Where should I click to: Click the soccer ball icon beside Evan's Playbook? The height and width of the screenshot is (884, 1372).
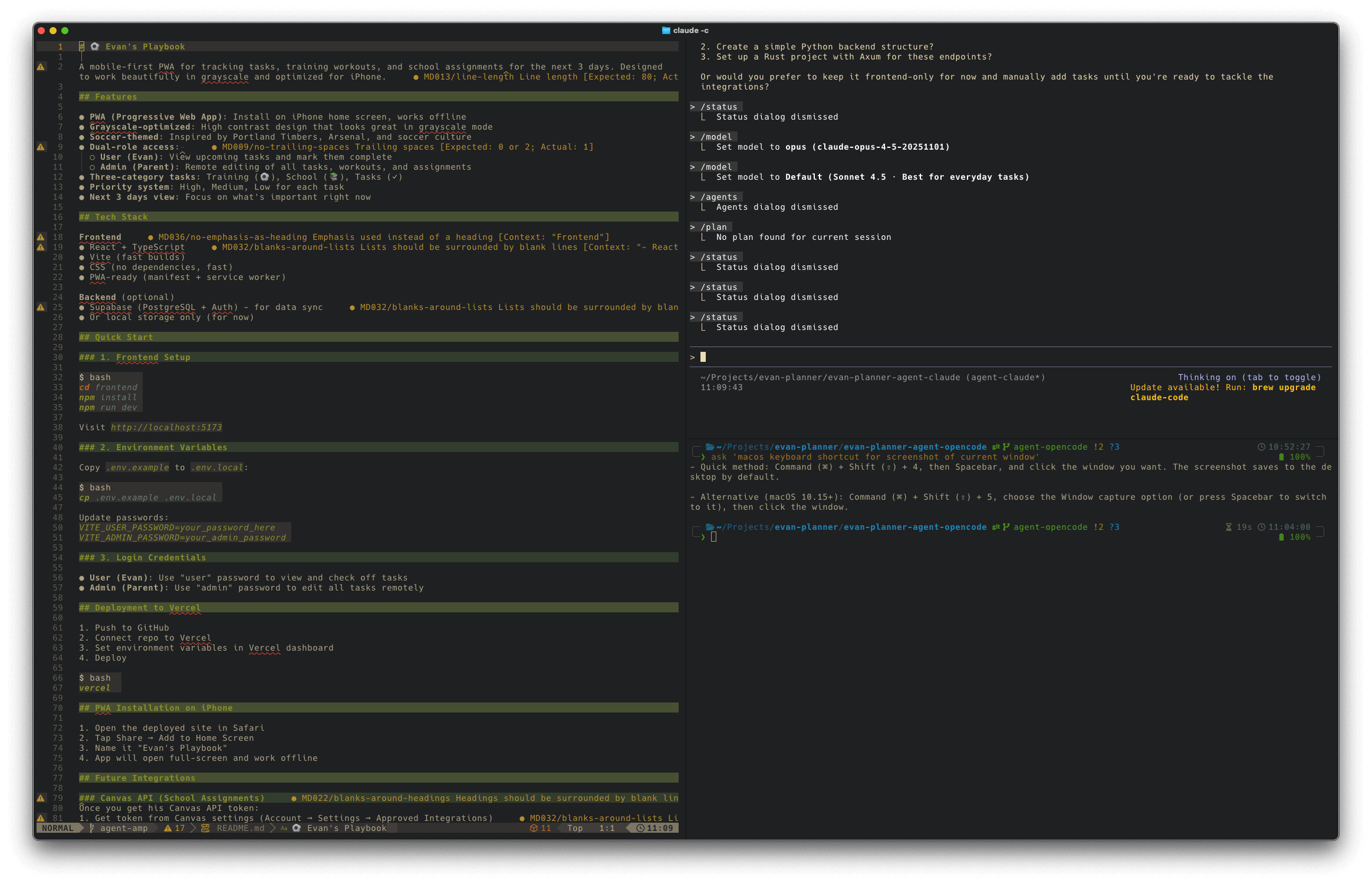click(297, 827)
